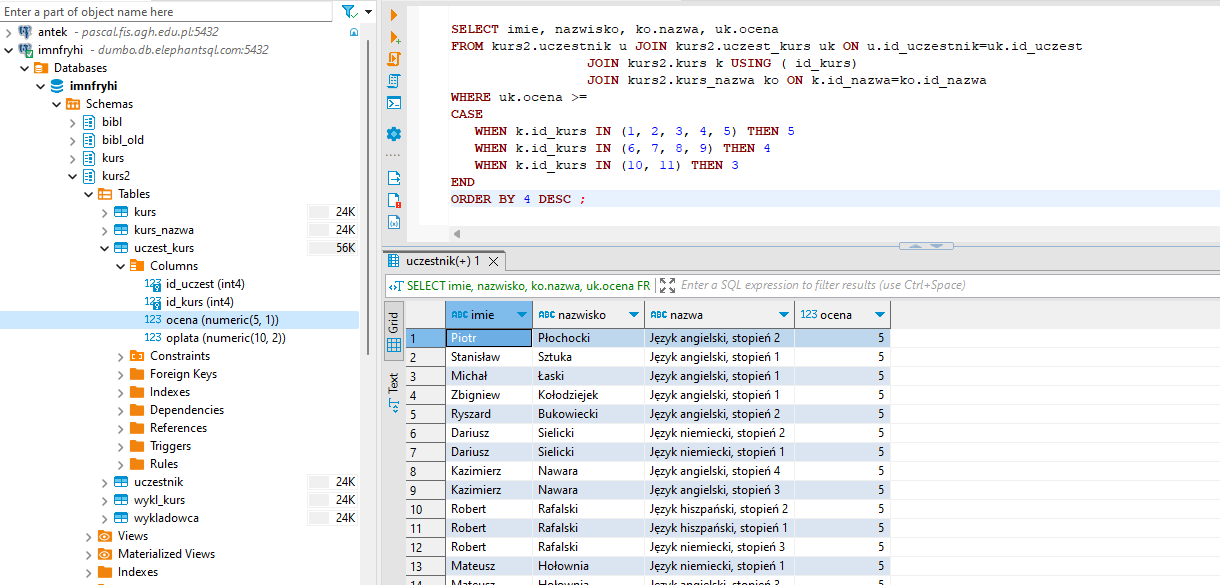Show the execution plan icon

click(x=394, y=81)
